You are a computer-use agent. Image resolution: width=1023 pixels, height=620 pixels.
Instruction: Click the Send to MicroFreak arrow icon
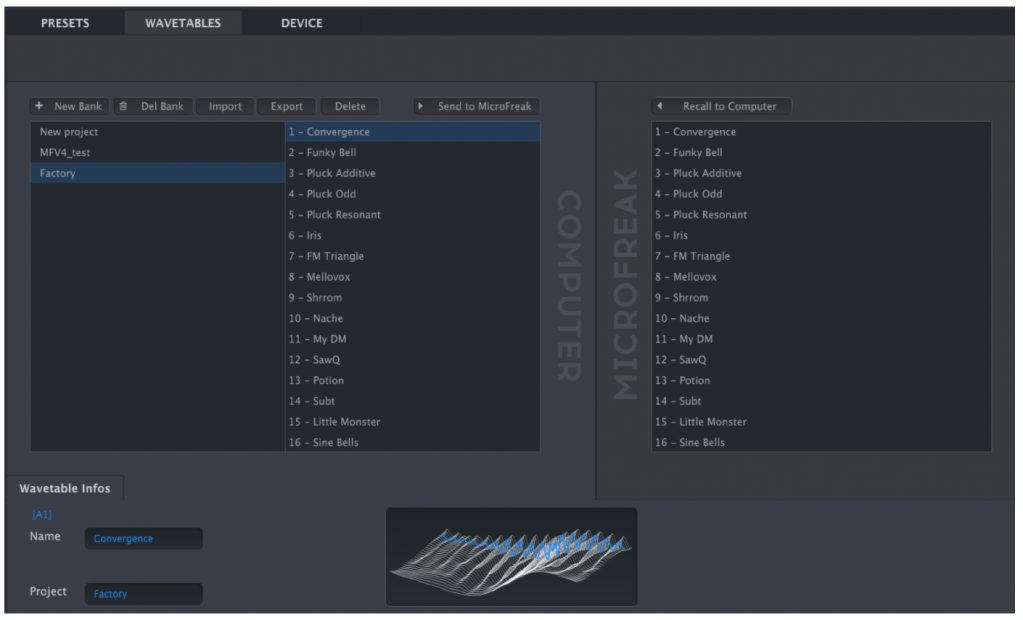(x=421, y=106)
